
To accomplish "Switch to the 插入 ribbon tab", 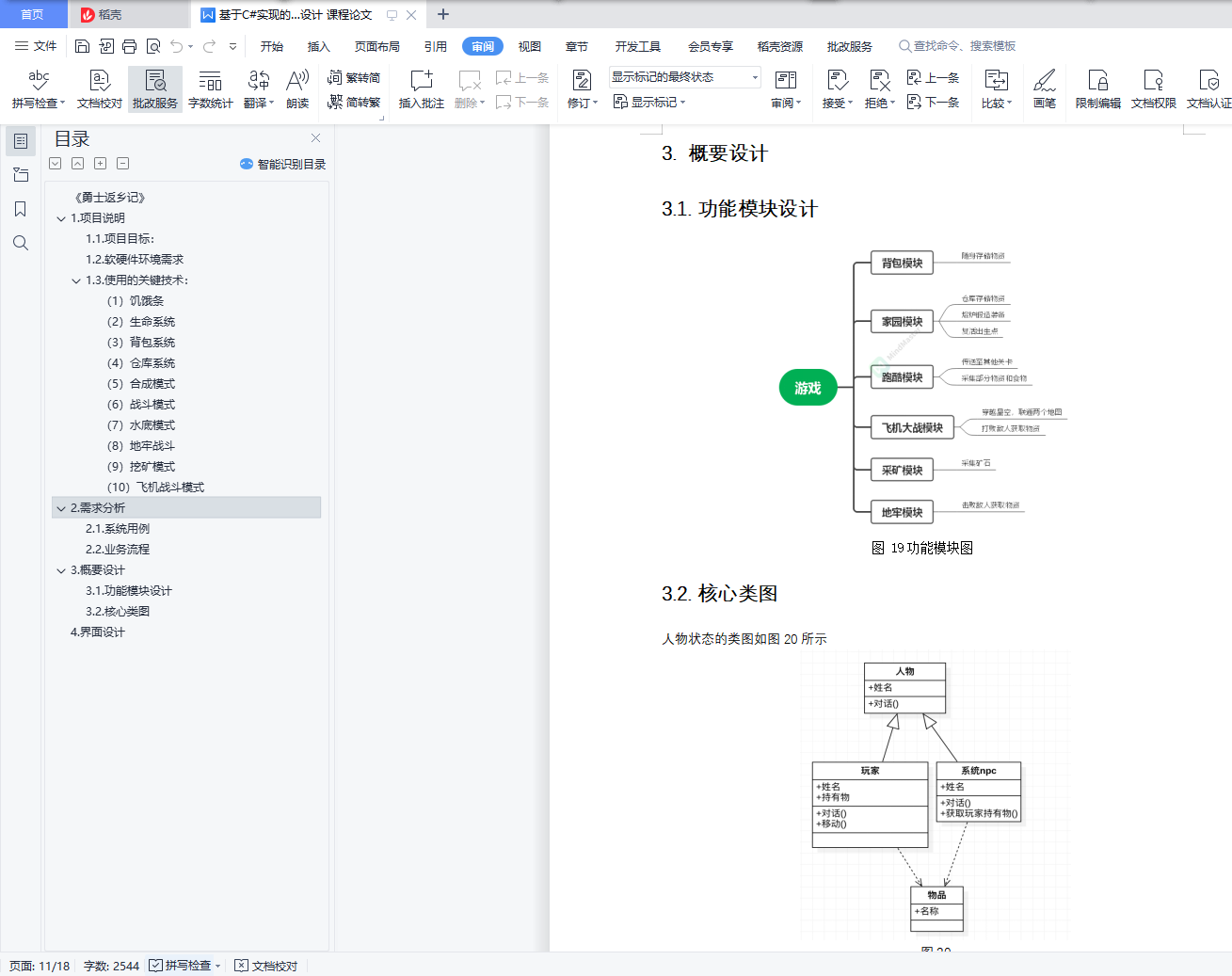I will 319,46.
